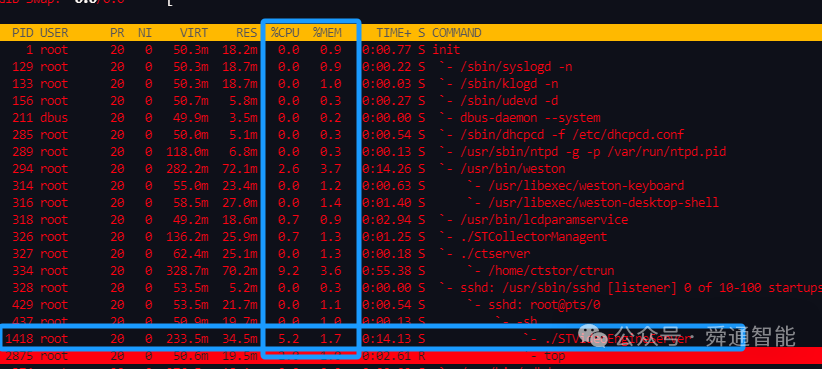
Task: Click the 328.7m VIRT value
Action: coord(187,270)
